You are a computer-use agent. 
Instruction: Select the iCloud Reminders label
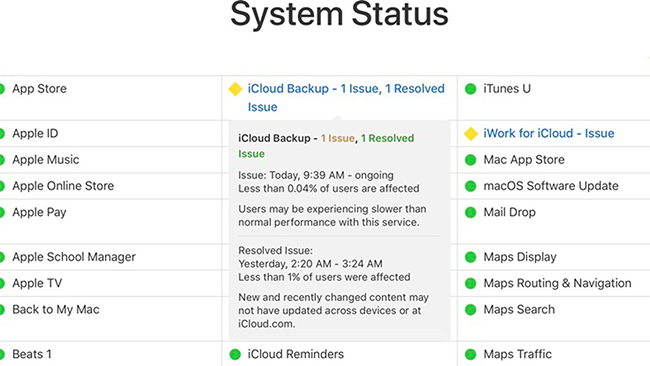click(x=296, y=354)
